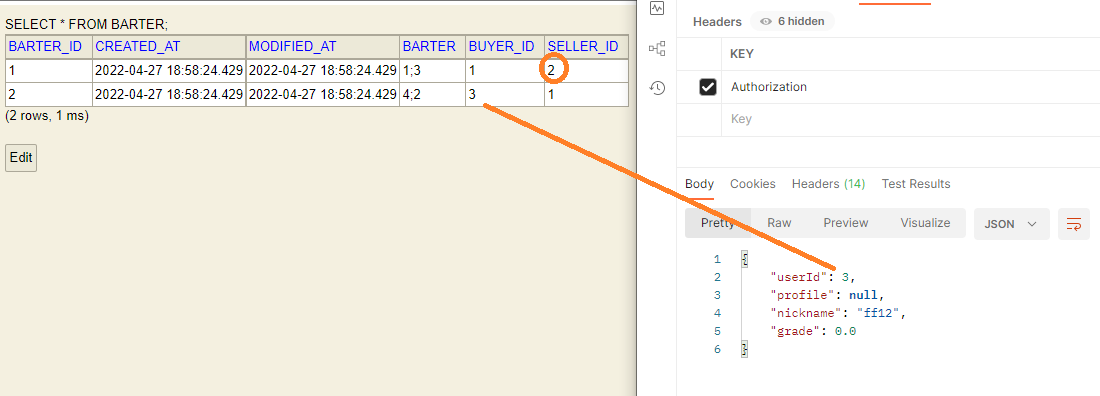
Task: Click the '(2 rows, 1 ms)' result text
Action: 47,117
